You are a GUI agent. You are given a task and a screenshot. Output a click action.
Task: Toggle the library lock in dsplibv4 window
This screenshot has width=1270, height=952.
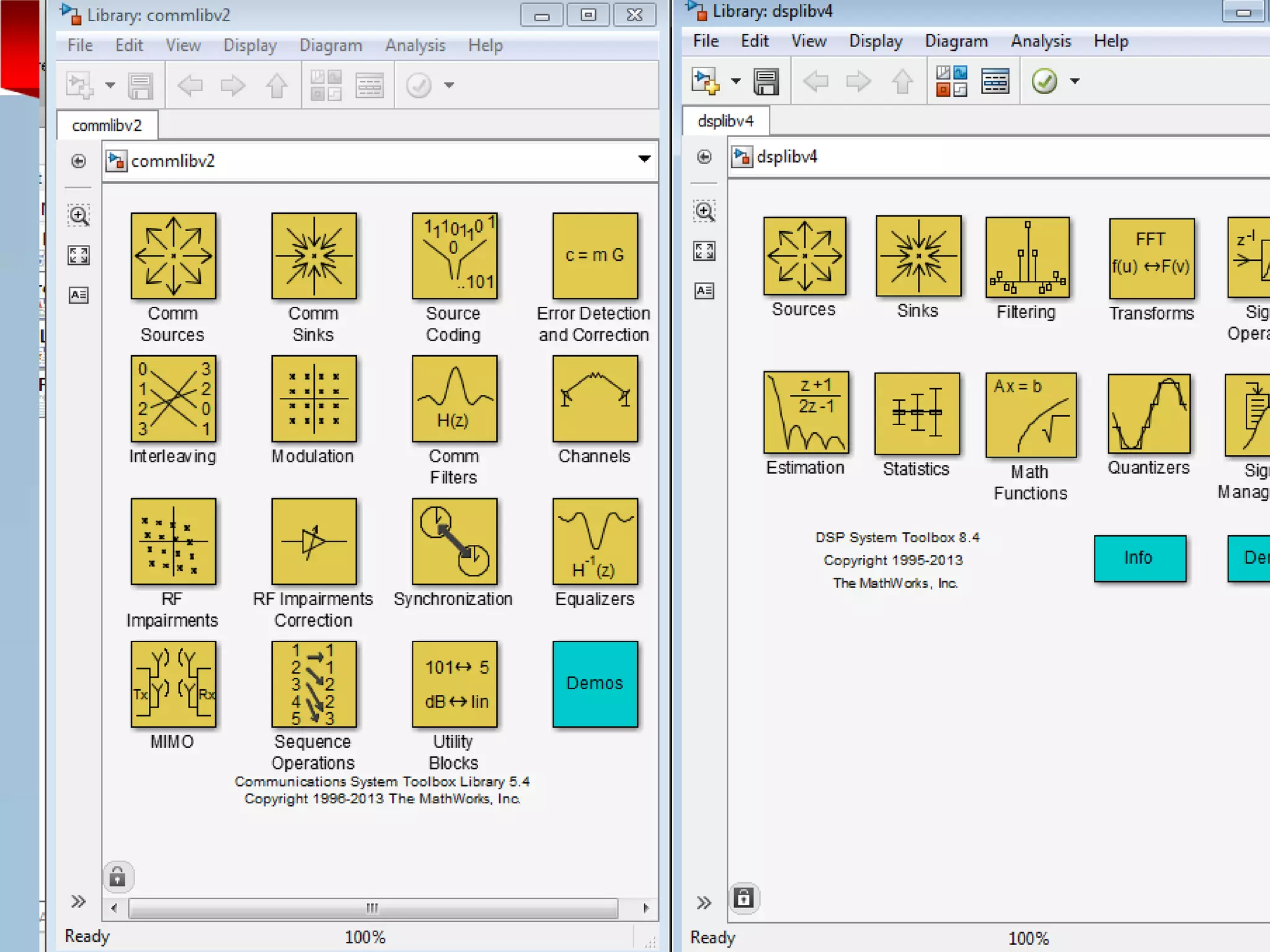744,898
